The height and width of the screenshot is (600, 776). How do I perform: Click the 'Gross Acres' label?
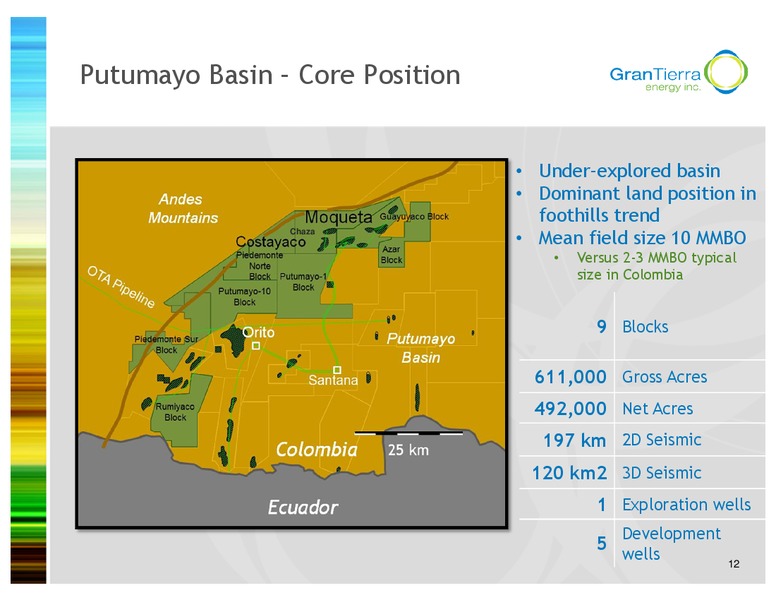click(664, 377)
